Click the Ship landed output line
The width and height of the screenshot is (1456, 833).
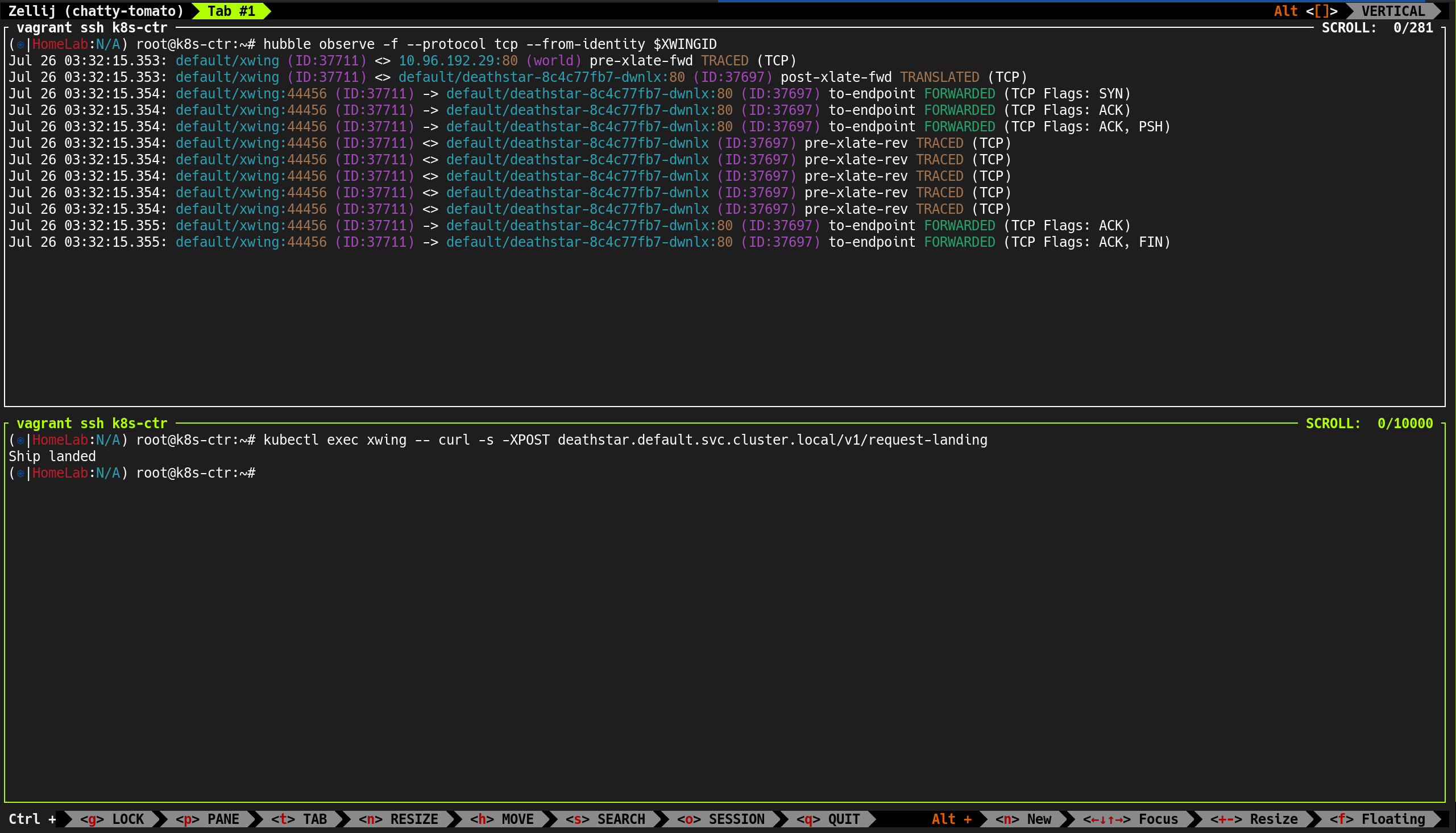click(x=52, y=456)
